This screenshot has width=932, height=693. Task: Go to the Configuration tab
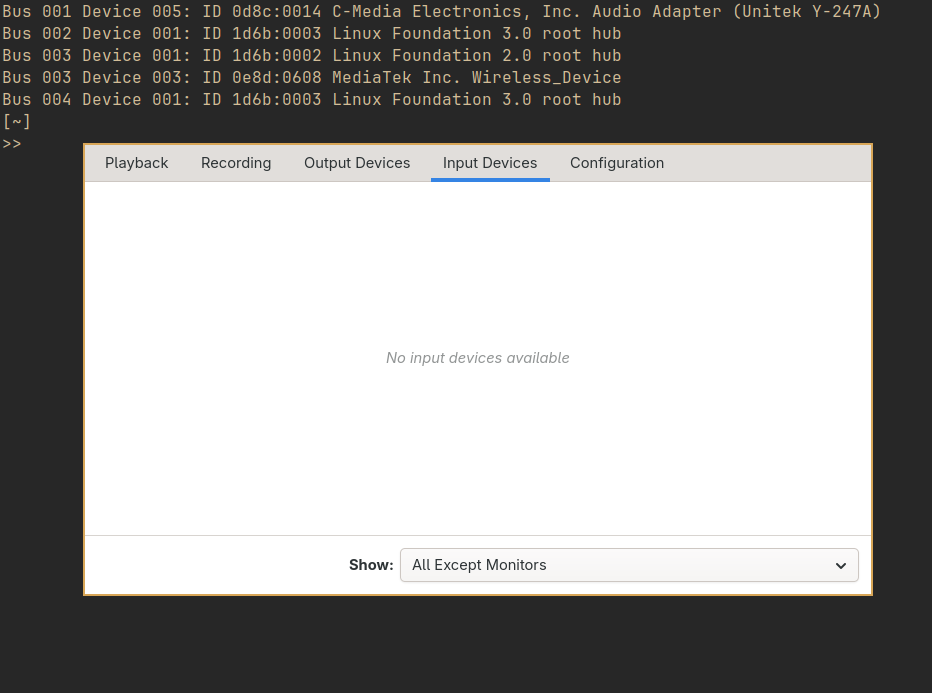pos(617,163)
